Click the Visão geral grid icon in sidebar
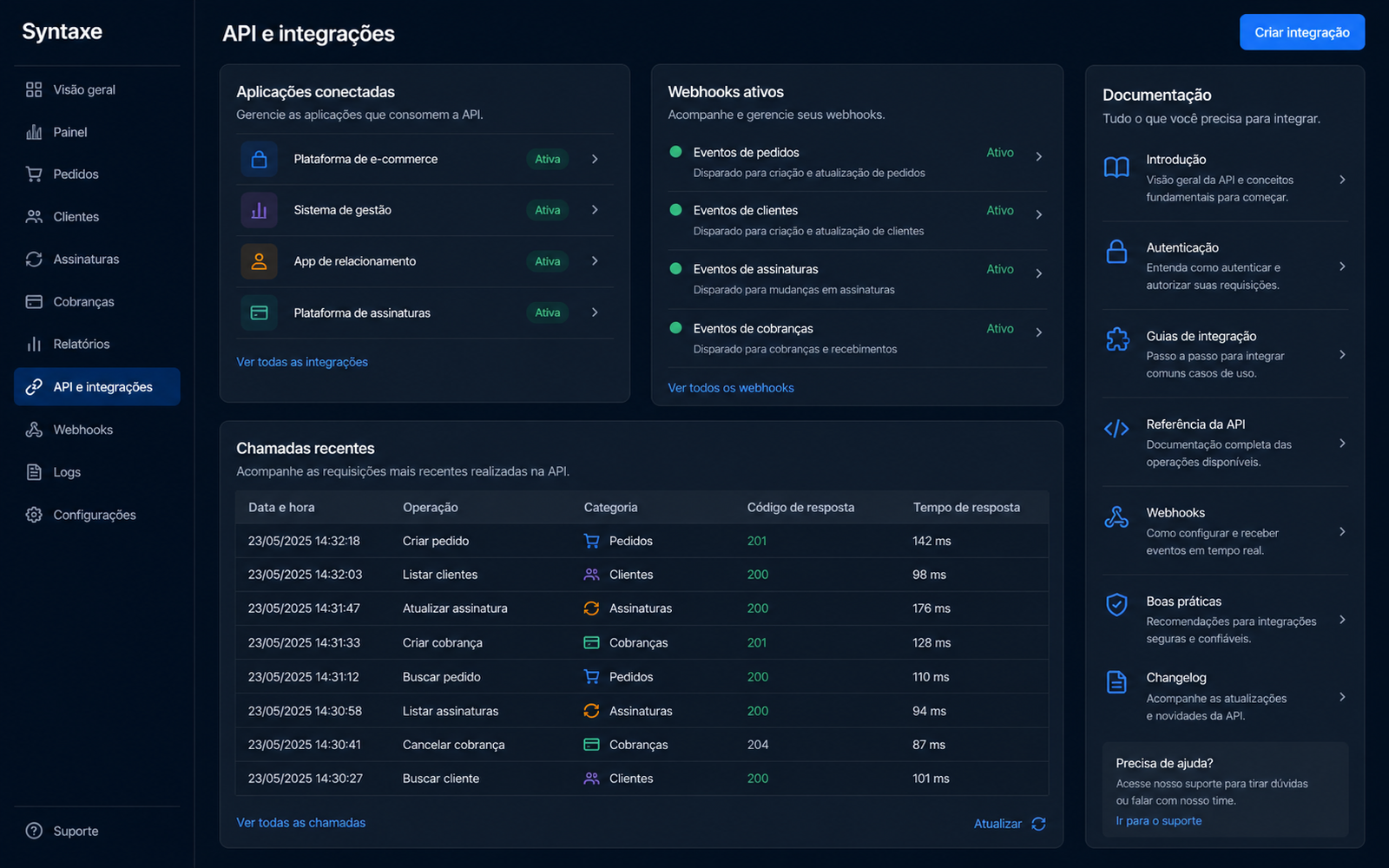The width and height of the screenshot is (1389, 868). click(x=34, y=89)
